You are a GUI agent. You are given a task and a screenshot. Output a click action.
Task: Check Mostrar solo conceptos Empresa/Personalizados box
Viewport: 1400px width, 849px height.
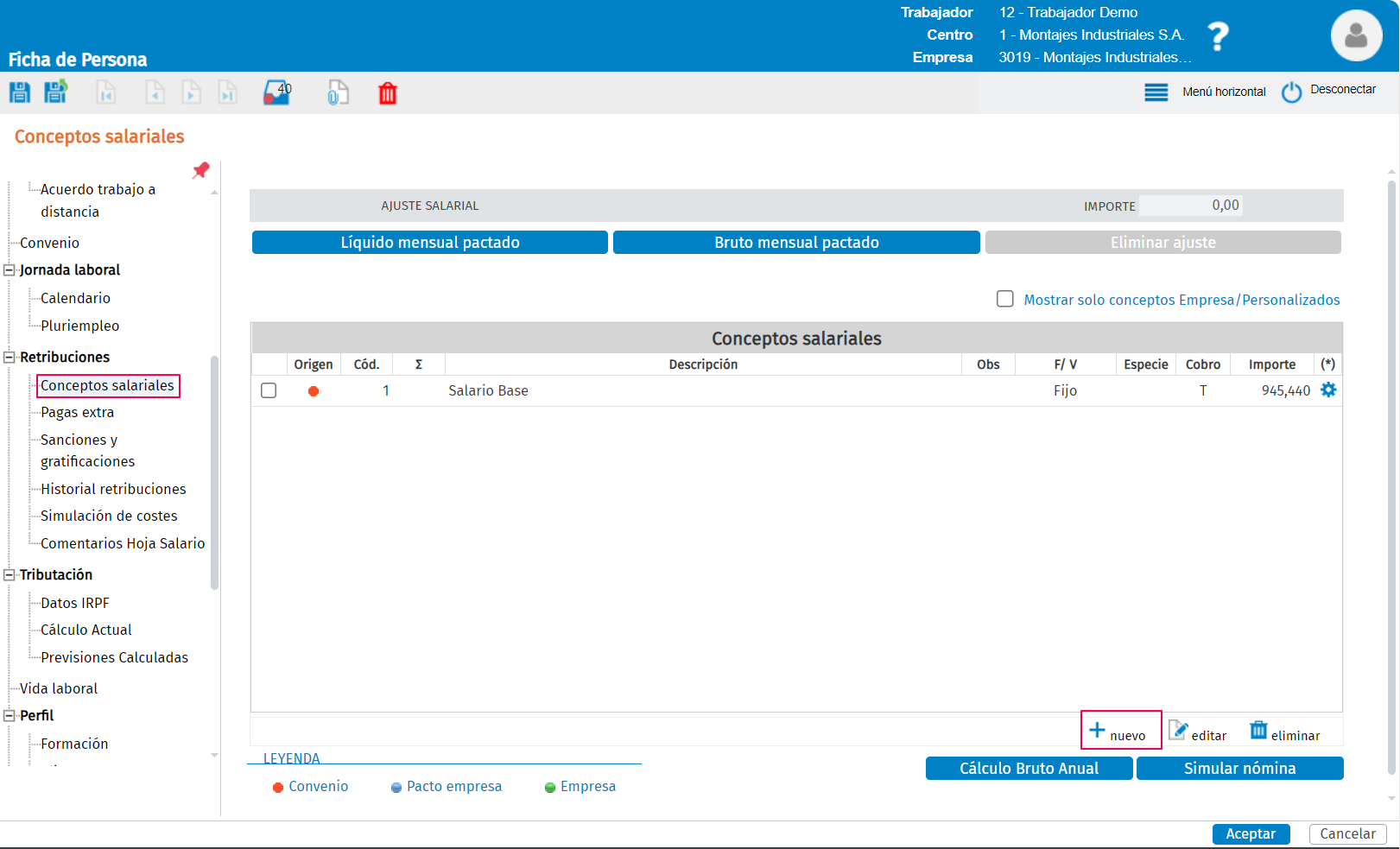[1005, 299]
